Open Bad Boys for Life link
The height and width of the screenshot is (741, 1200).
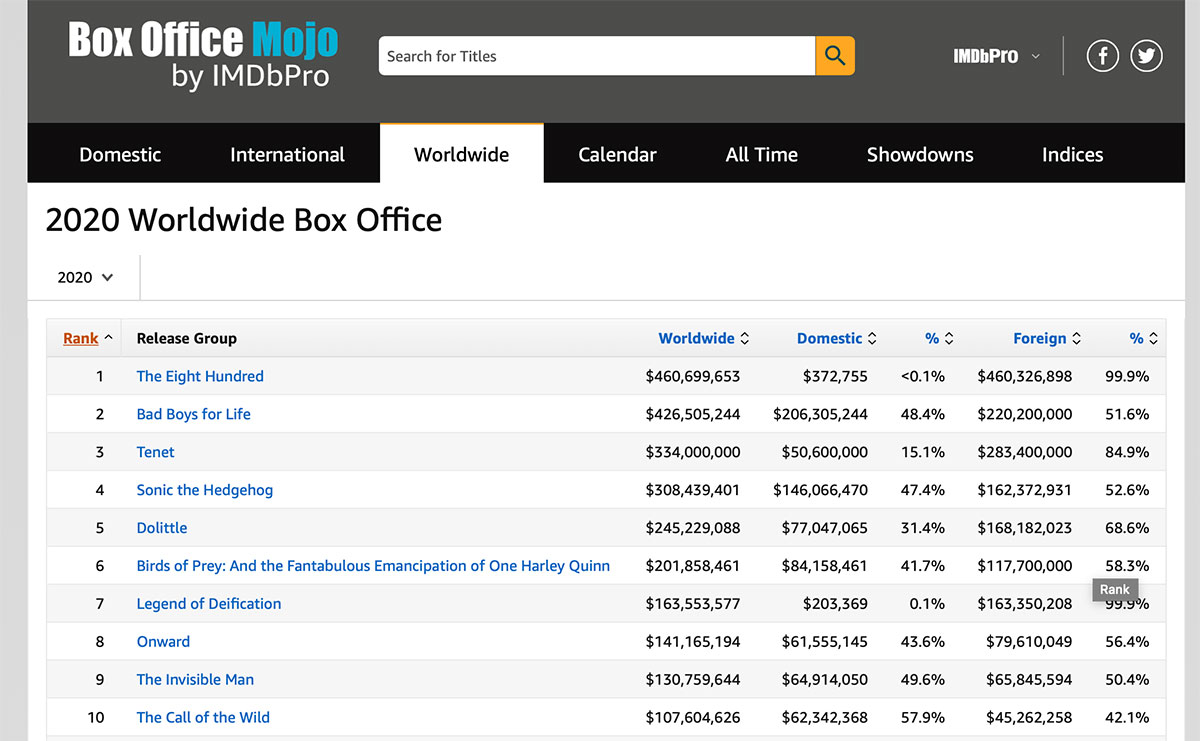pyautogui.click(x=194, y=414)
